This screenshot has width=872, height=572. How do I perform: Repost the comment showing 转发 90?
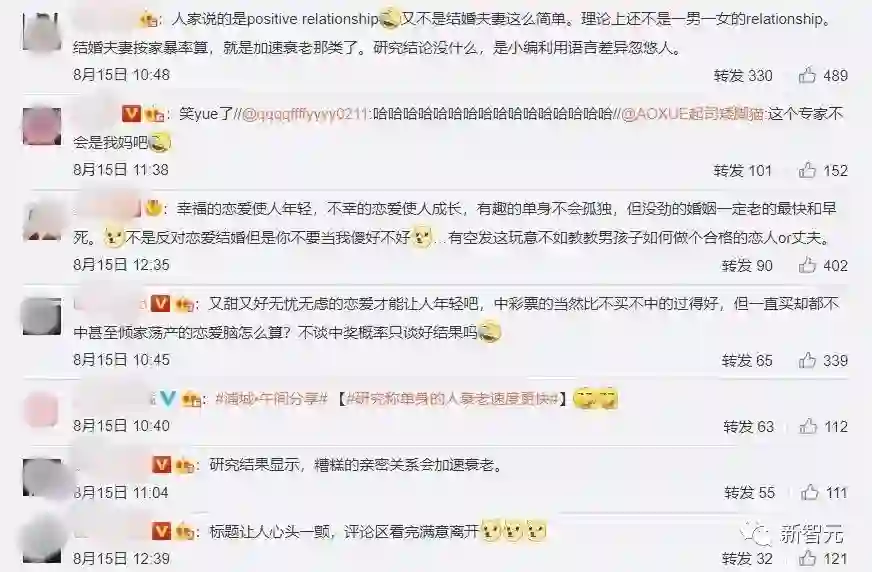[x=747, y=265]
